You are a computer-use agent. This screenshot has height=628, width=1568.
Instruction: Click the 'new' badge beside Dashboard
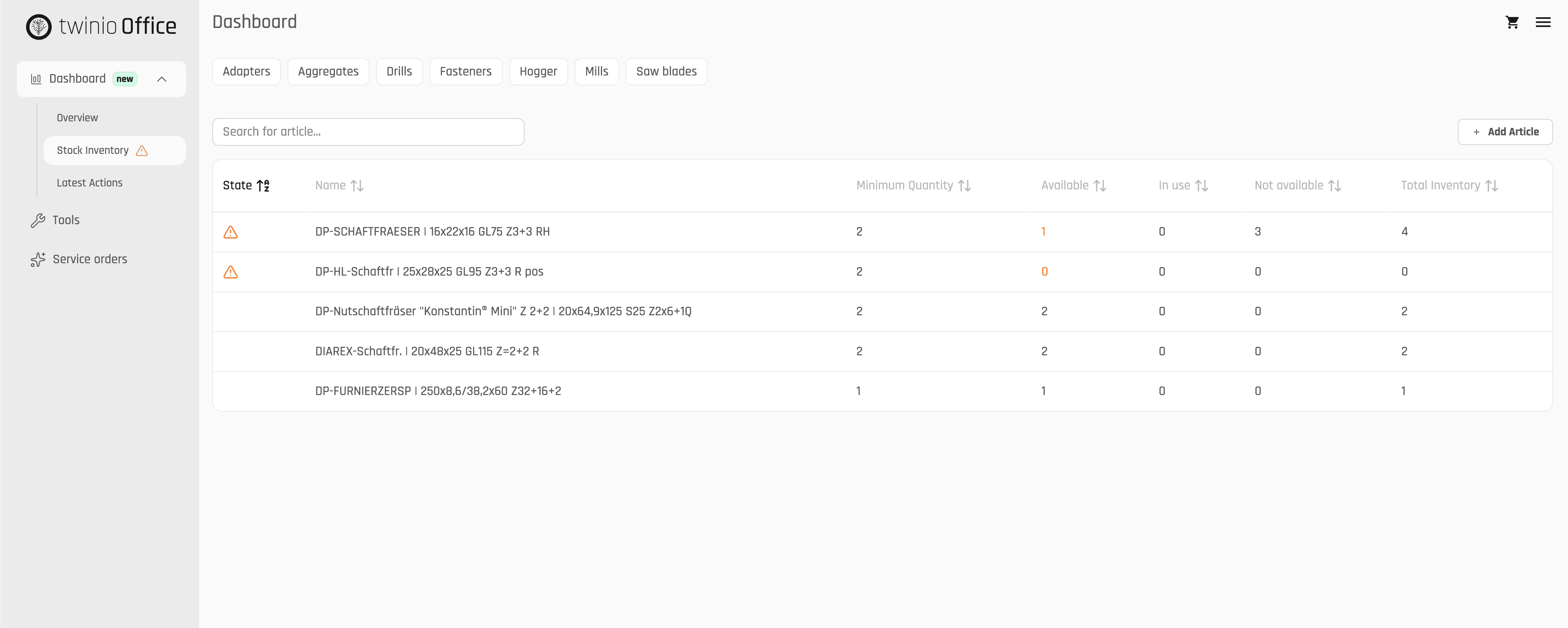[125, 79]
